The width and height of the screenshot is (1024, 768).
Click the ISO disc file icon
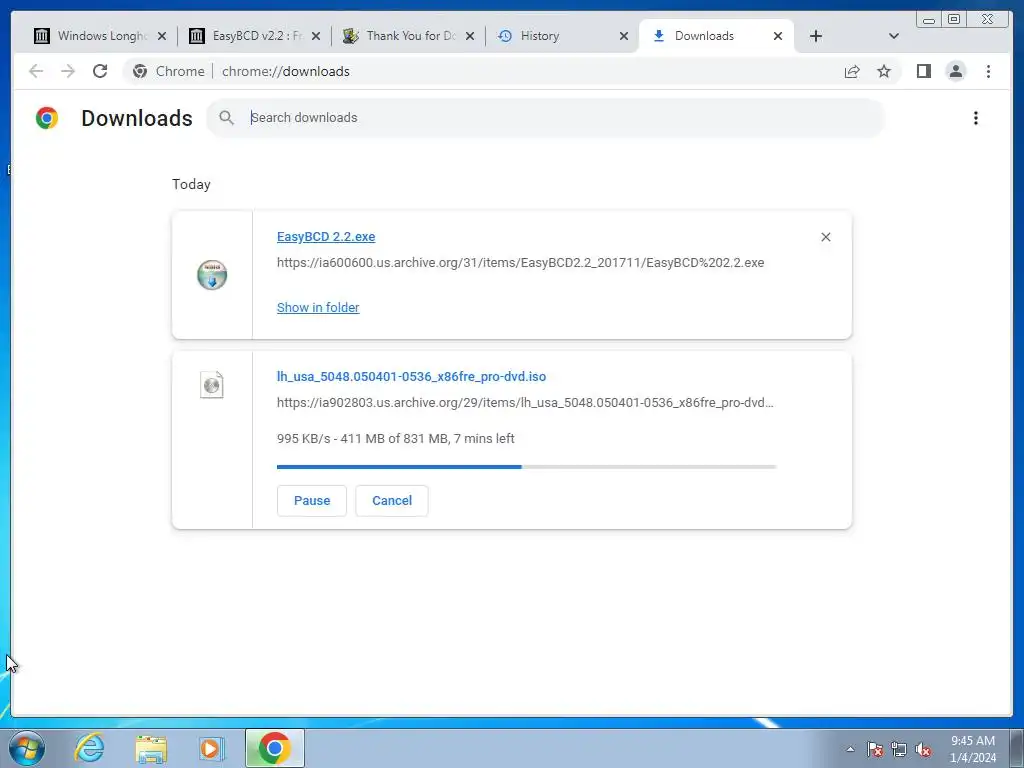(212, 385)
